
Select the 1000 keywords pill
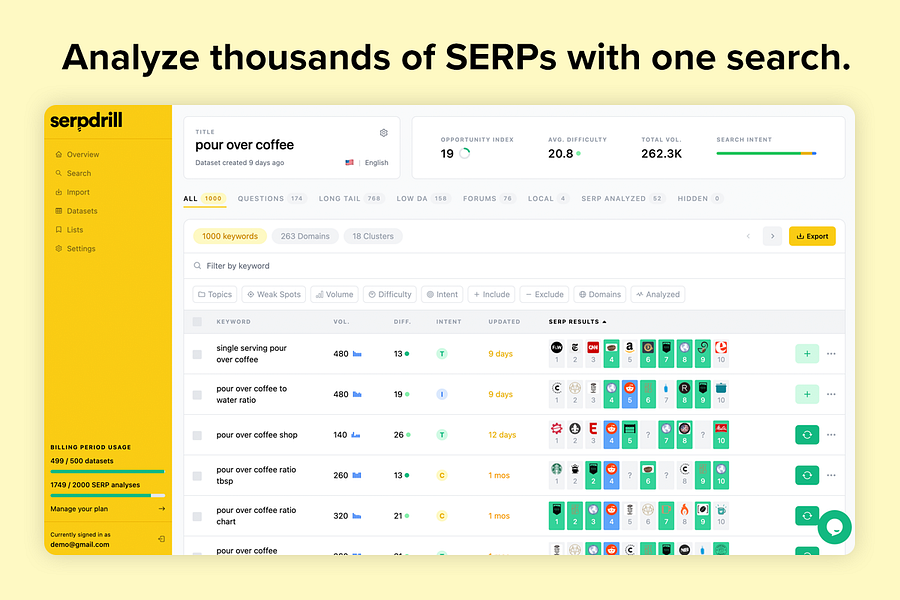pyautogui.click(x=230, y=236)
